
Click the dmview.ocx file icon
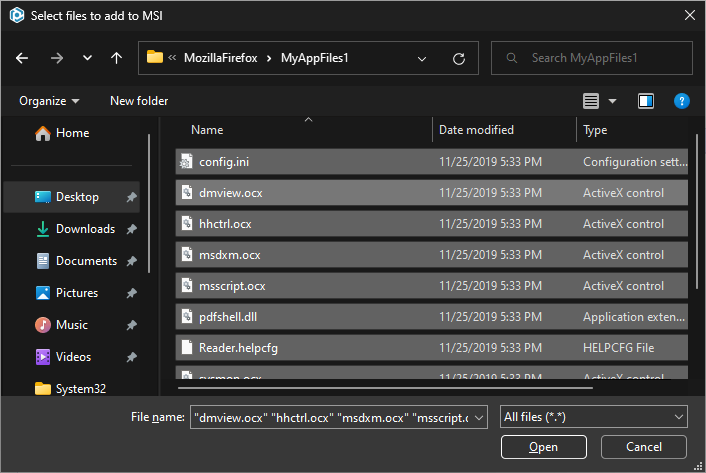(x=186, y=193)
